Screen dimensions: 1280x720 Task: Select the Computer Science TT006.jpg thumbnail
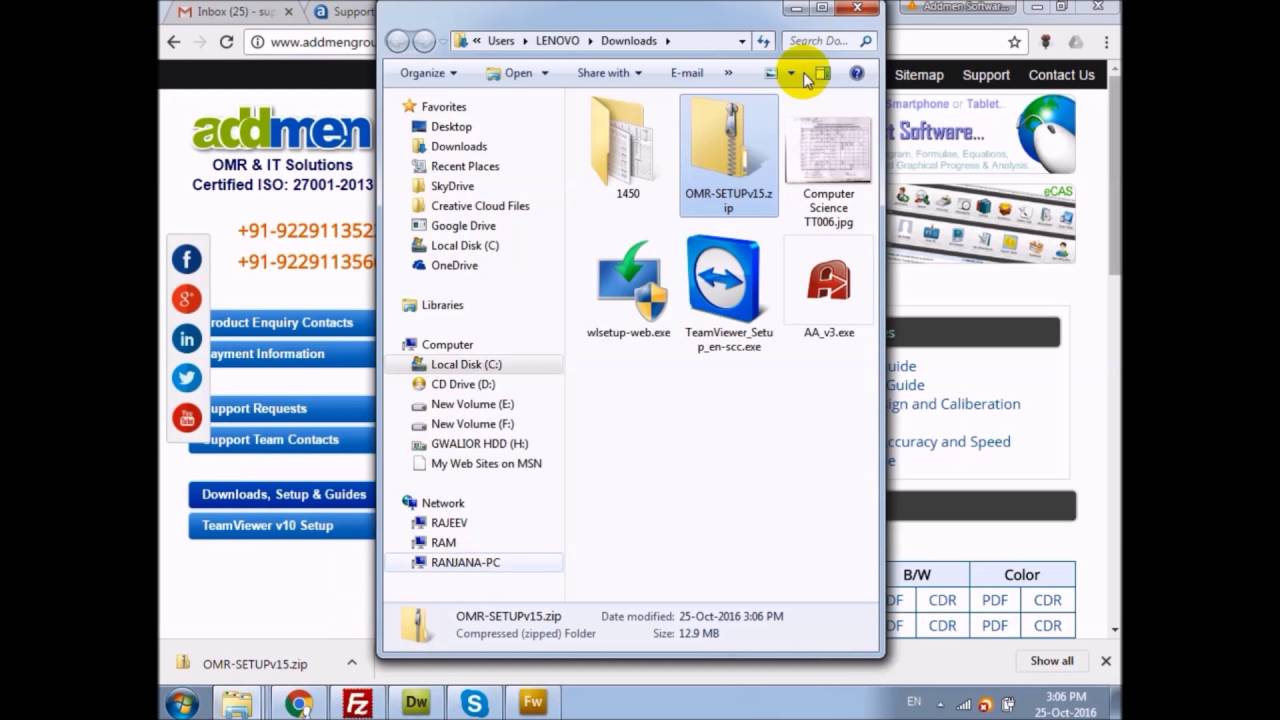click(828, 150)
